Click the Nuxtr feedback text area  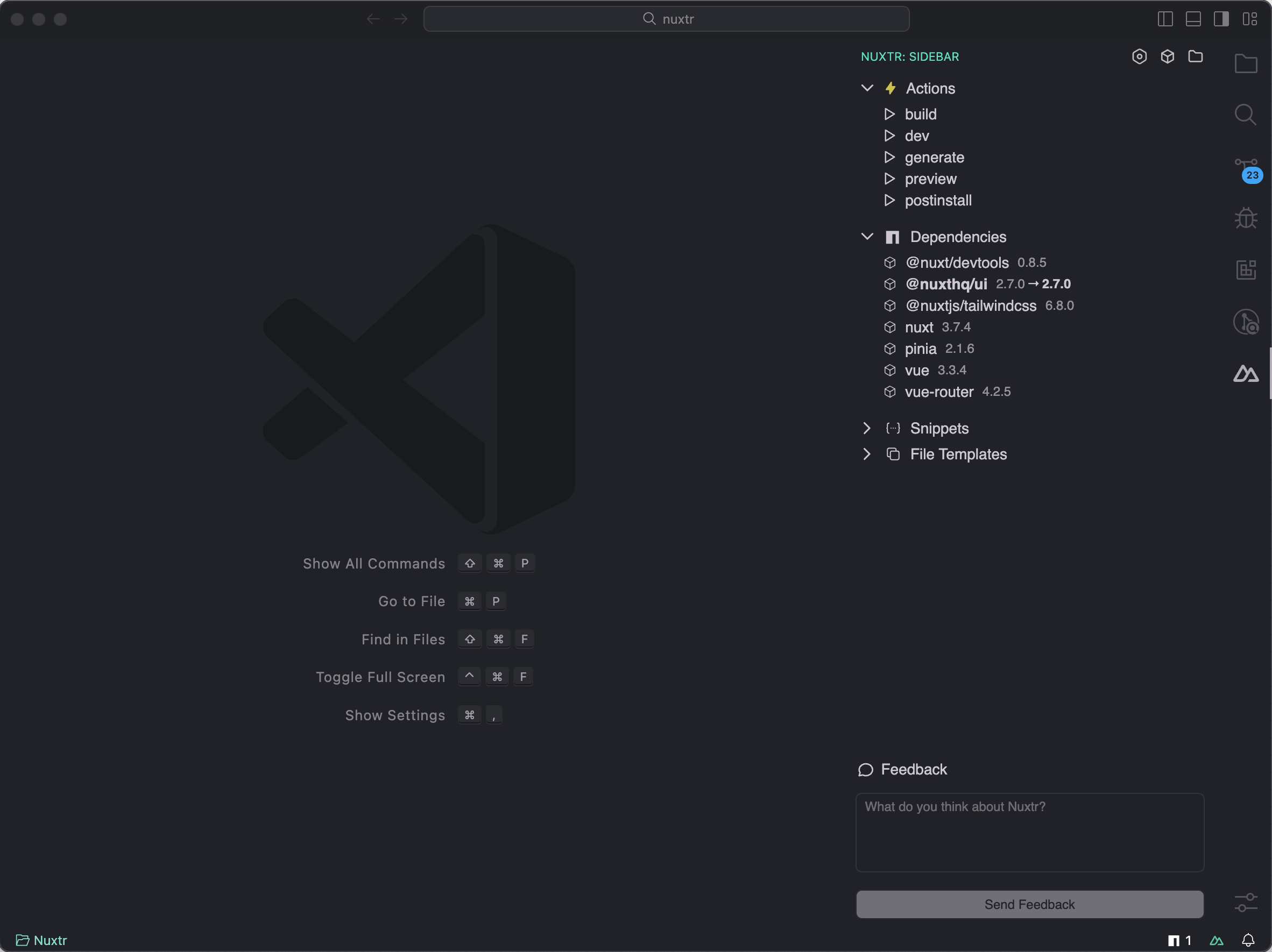(x=1029, y=832)
